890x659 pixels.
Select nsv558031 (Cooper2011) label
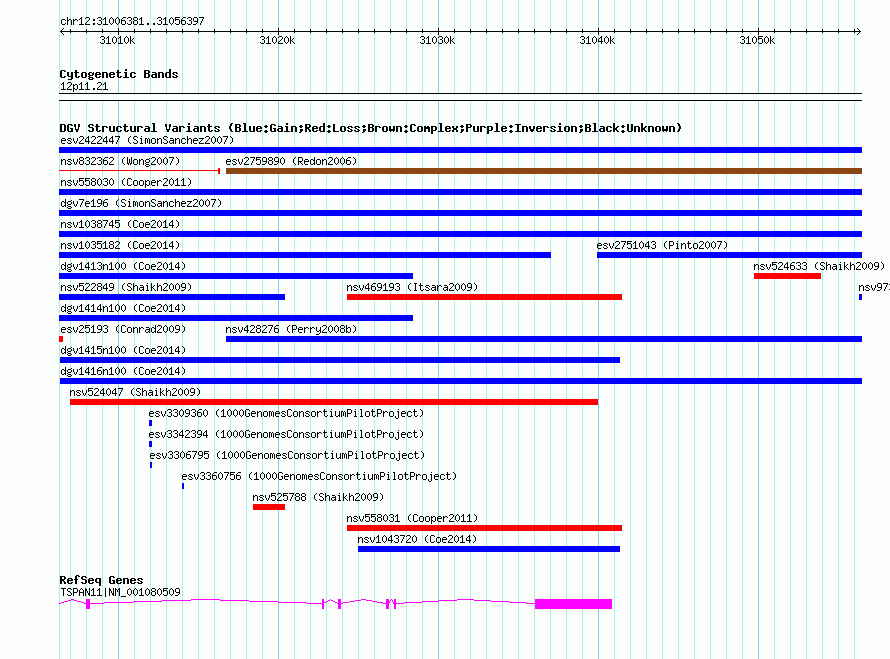[x=412, y=518]
